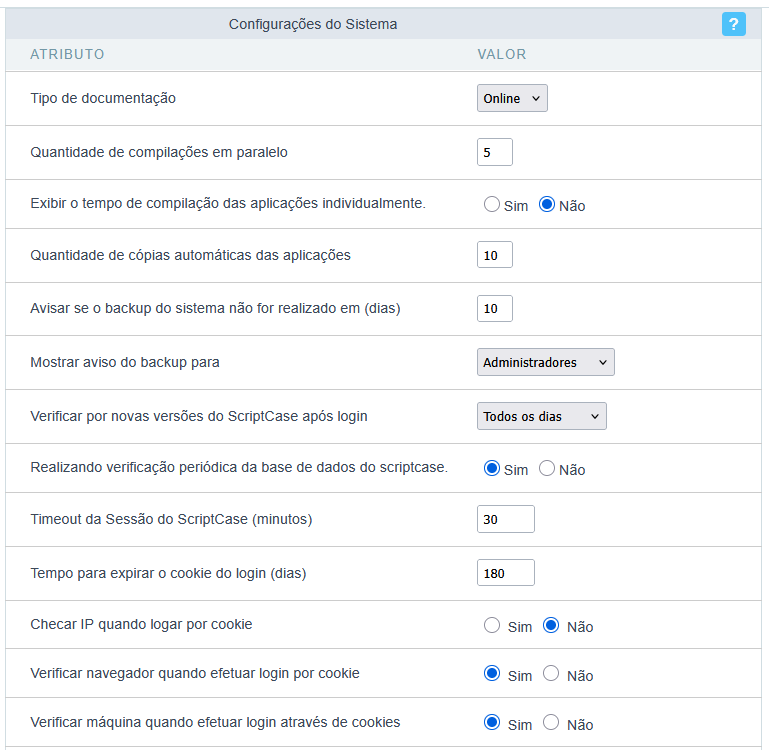Enable Sim for Checar IP por cookie
The height and width of the screenshot is (750, 769).
point(491,625)
